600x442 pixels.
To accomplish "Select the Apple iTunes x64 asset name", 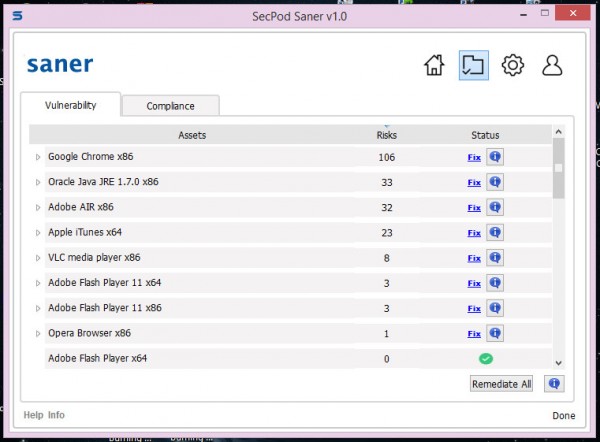I will click(85, 232).
